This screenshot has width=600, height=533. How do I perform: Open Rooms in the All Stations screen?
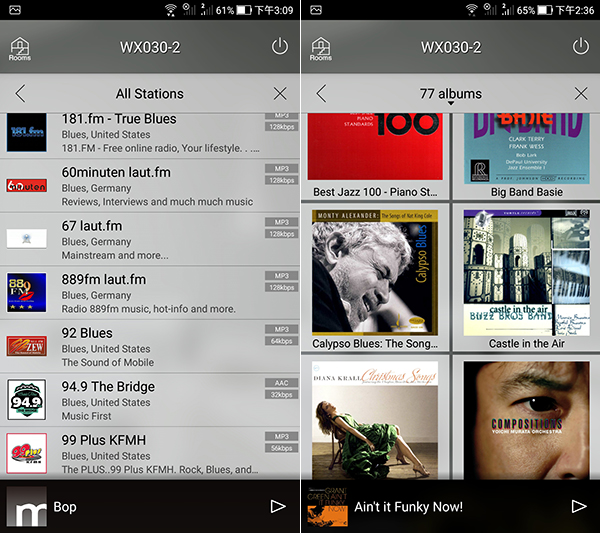20,49
